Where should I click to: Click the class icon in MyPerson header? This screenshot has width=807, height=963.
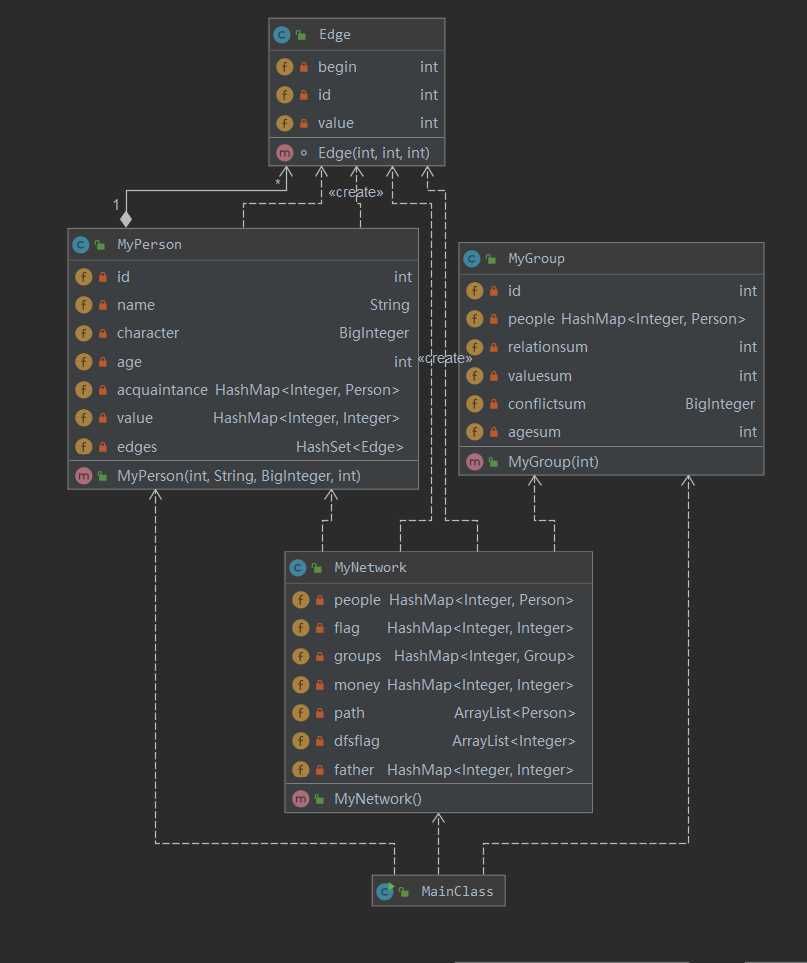tap(80, 245)
